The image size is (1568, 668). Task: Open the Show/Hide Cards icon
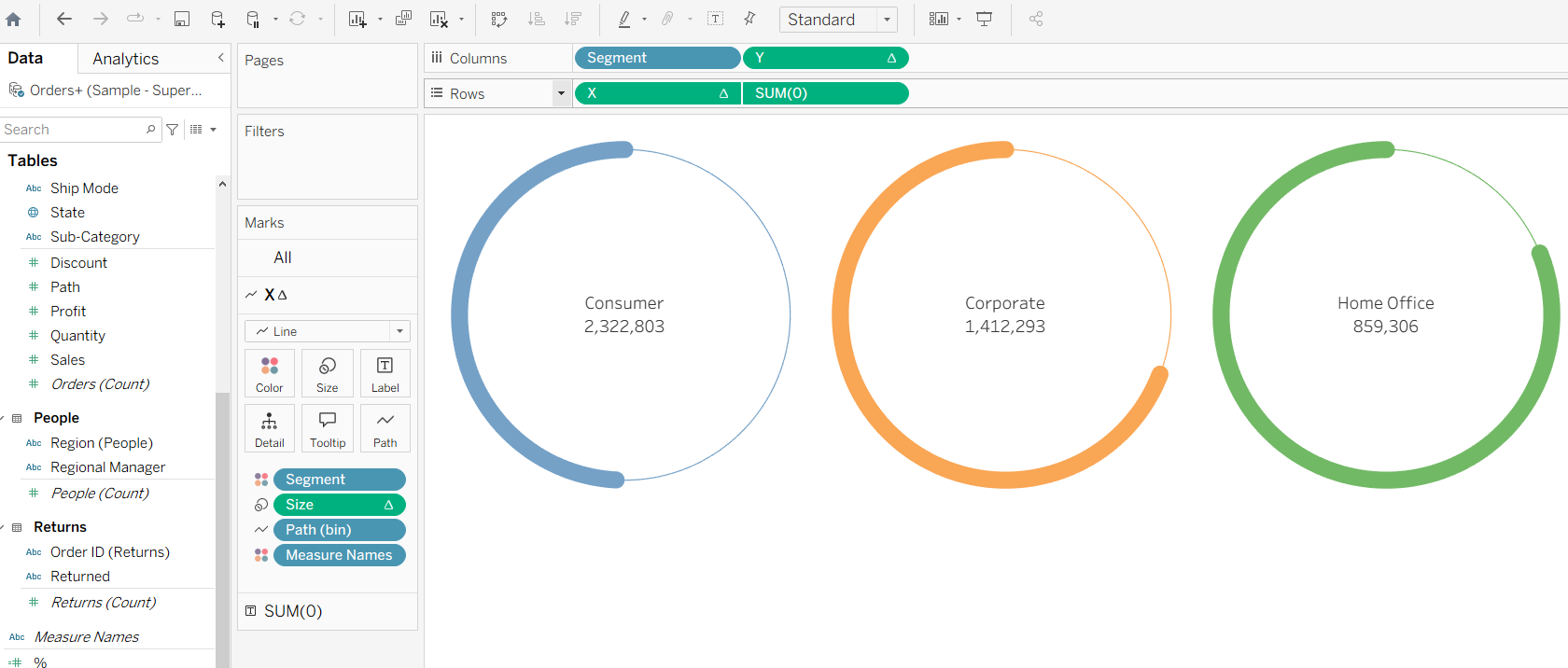(x=939, y=19)
